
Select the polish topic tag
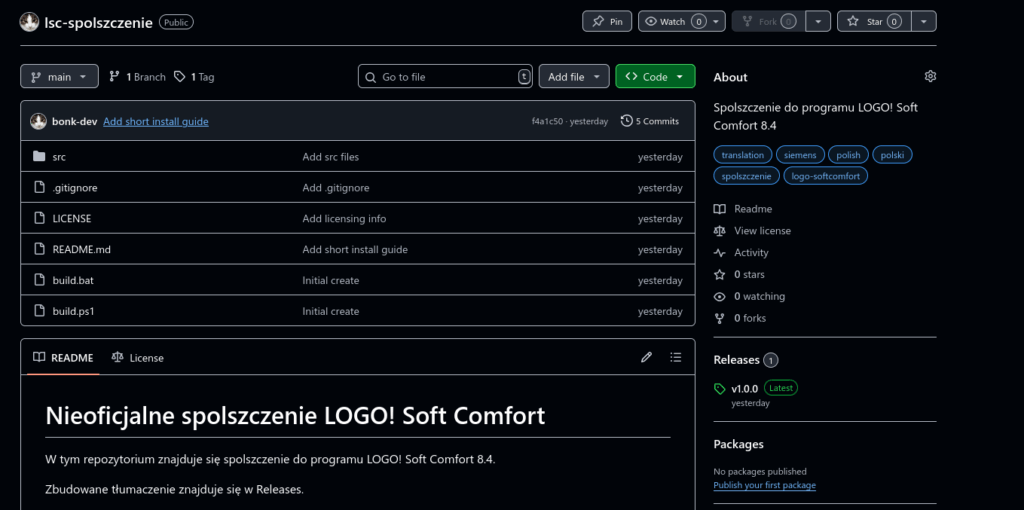848,155
